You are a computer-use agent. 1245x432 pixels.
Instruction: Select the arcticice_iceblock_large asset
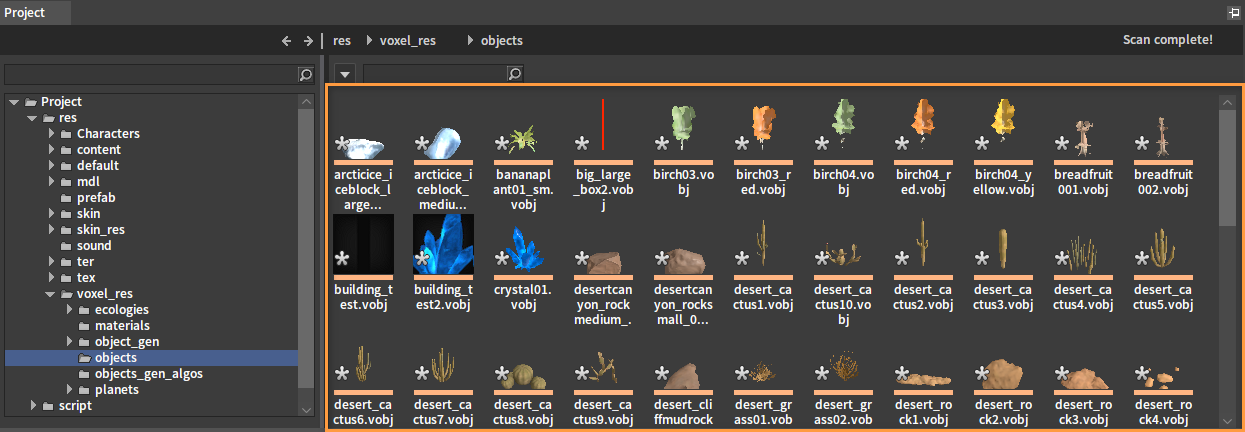pyautogui.click(x=363, y=148)
